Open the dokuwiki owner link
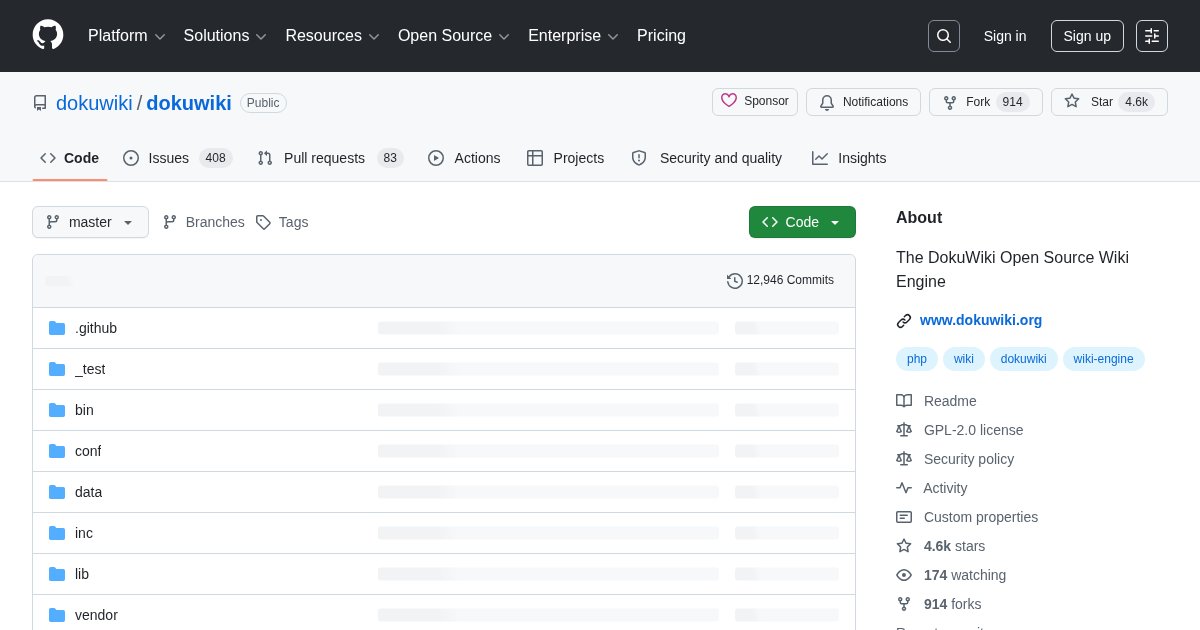Screen dimensions: 1200x630 94,103
